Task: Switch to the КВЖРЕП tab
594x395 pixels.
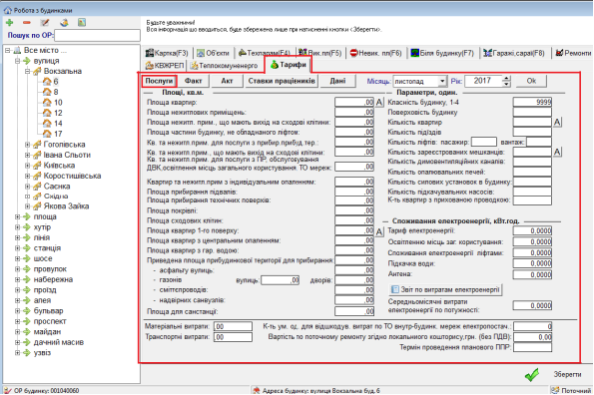Action: pyautogui.click(x=165, y=66)
